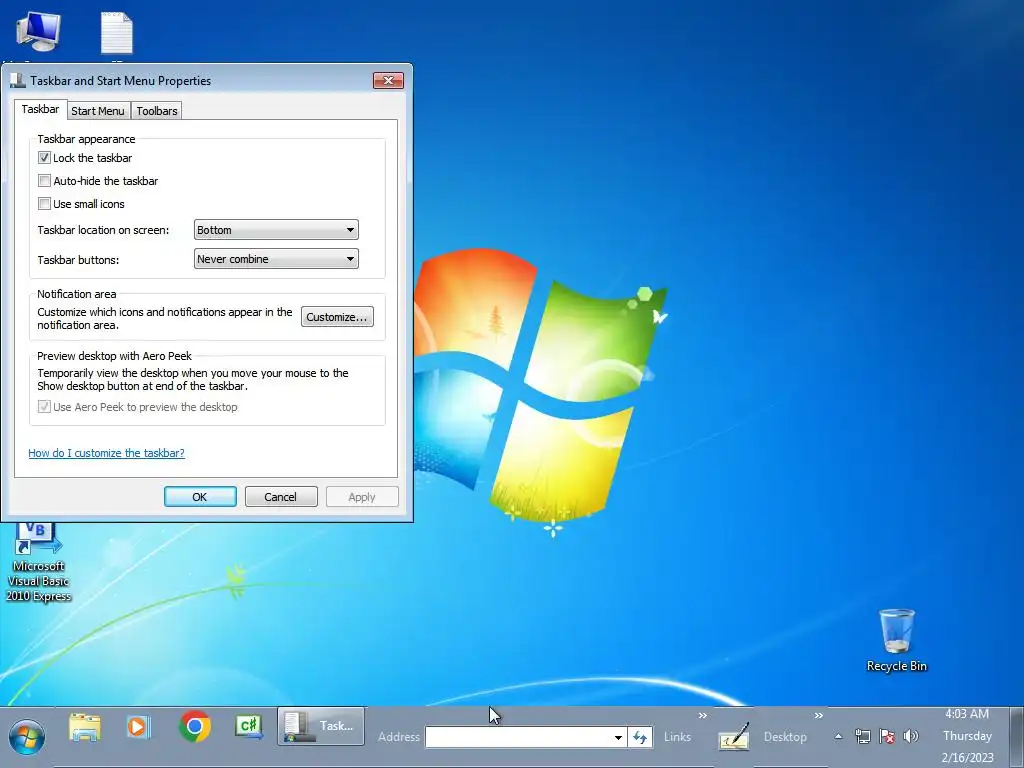Show hidden notification icons arrow
1024x768 pixels.
839,737
